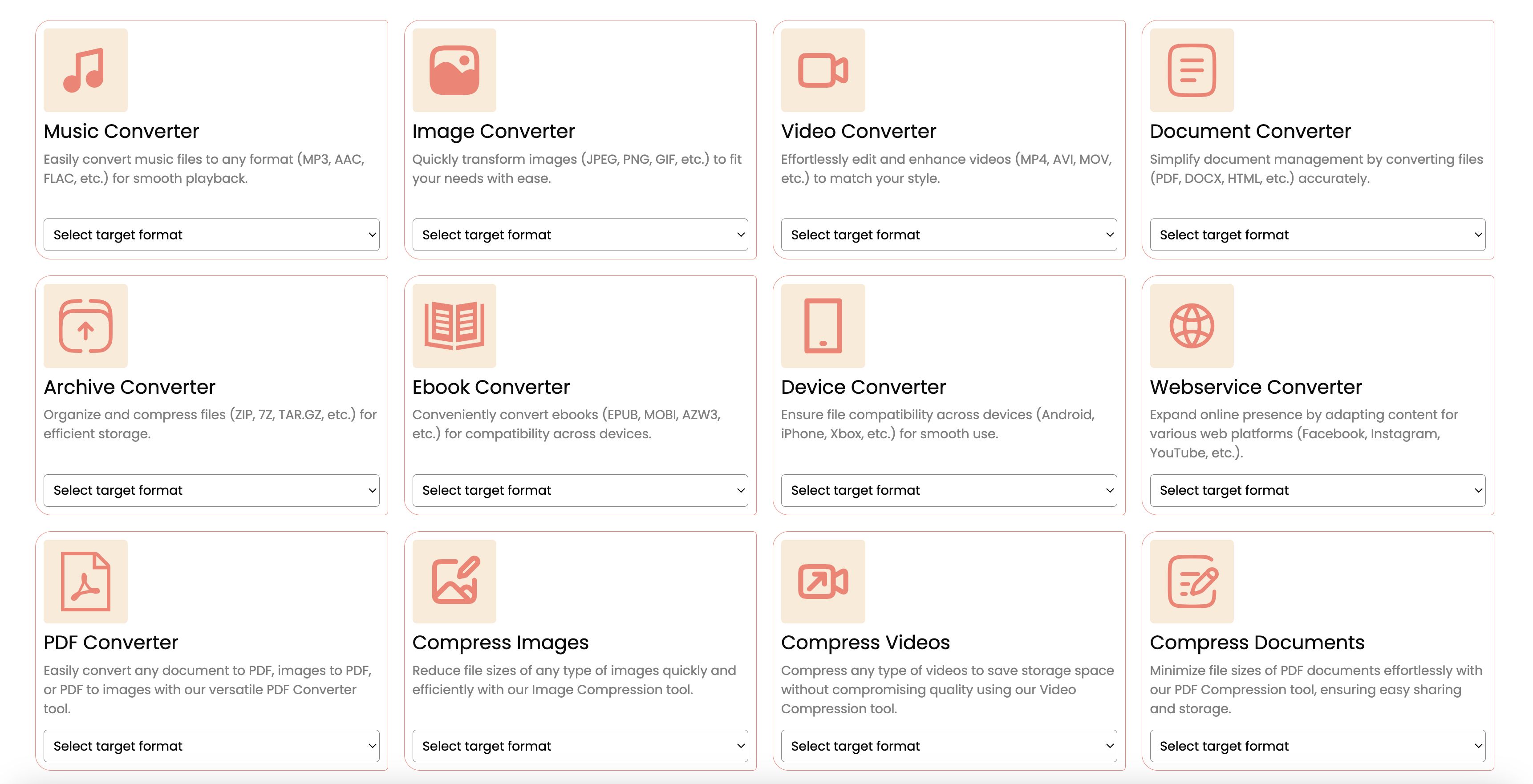Click the Image Converter picture icon
The width and height of the screenshot is (1533, 784).
(x=454, y=70)
